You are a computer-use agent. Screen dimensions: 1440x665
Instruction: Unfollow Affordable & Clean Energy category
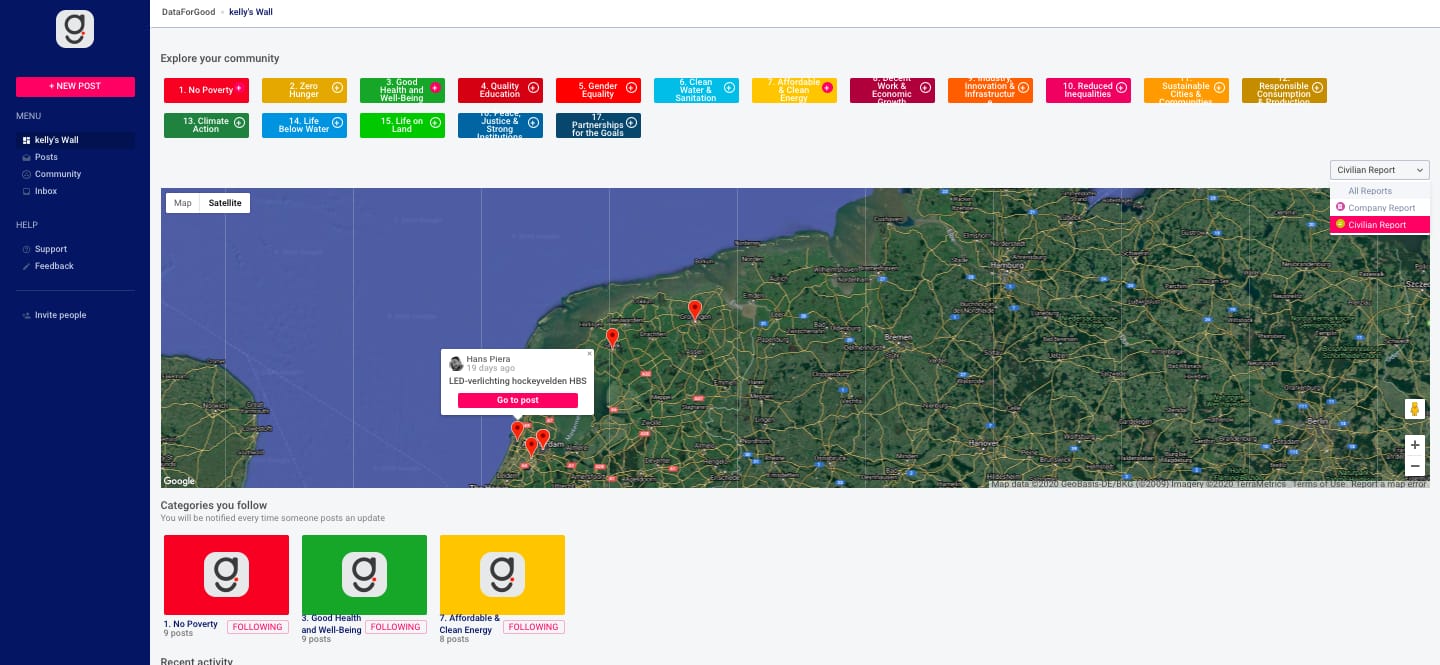tap(534, 627)
